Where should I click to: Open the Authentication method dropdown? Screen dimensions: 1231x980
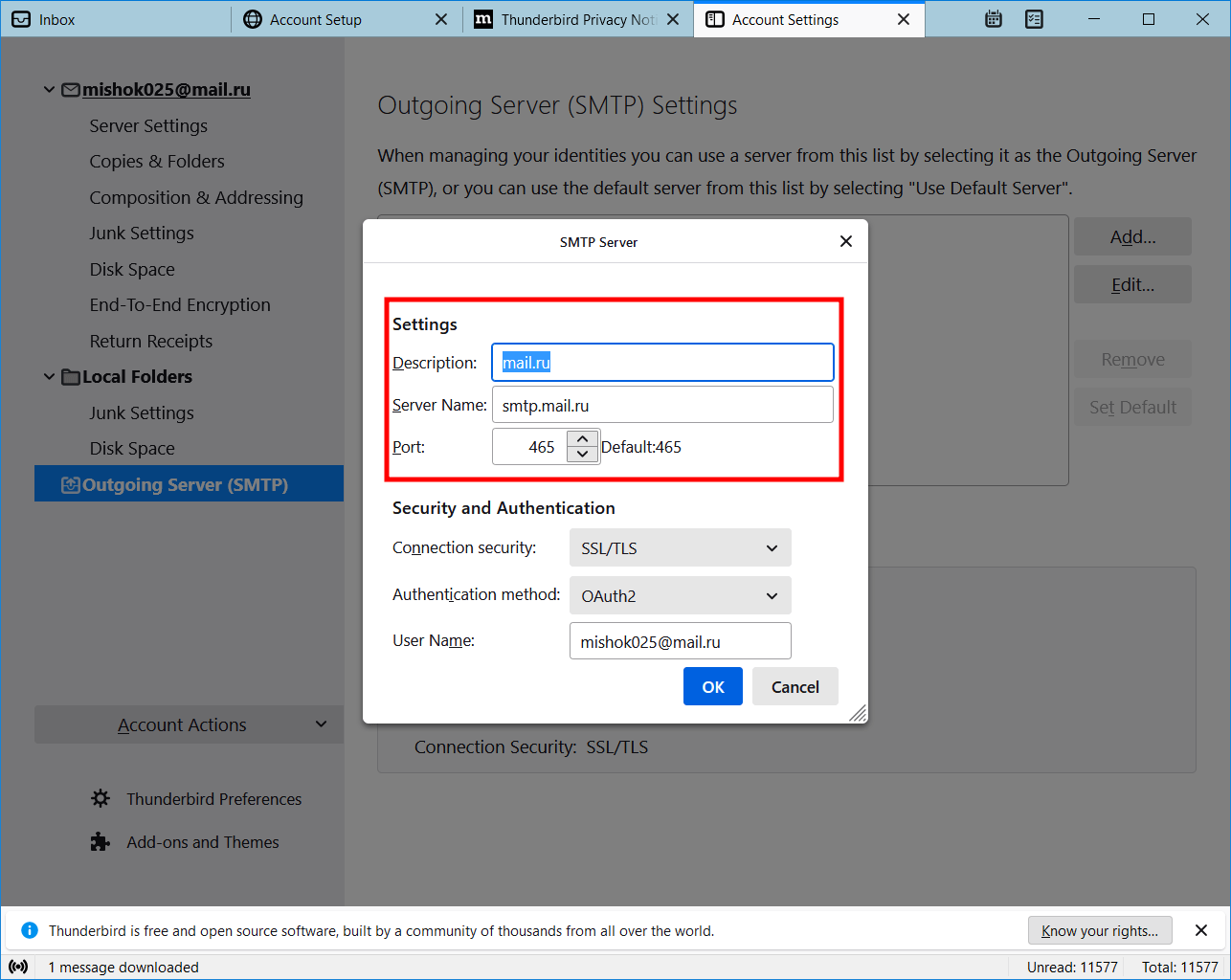click(x=680, y=596)
